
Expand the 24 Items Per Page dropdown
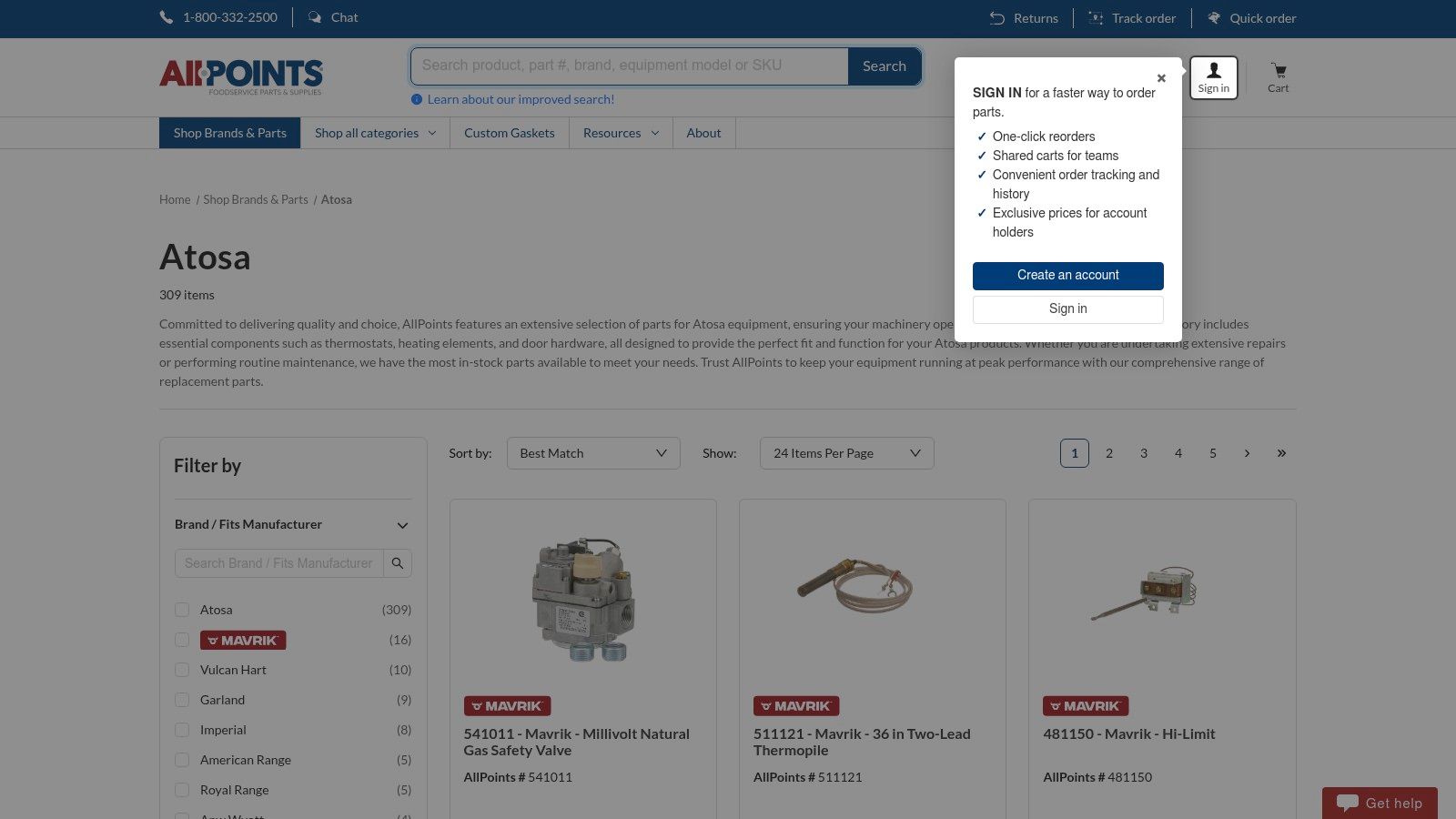click(x=846, y=453)
